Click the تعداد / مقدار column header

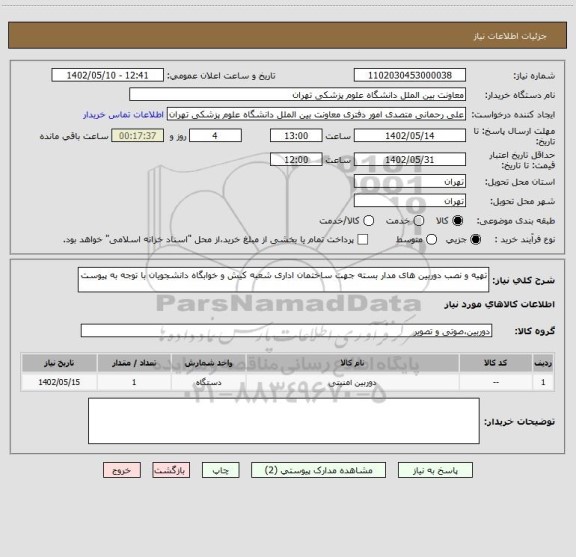pos(134,363)
